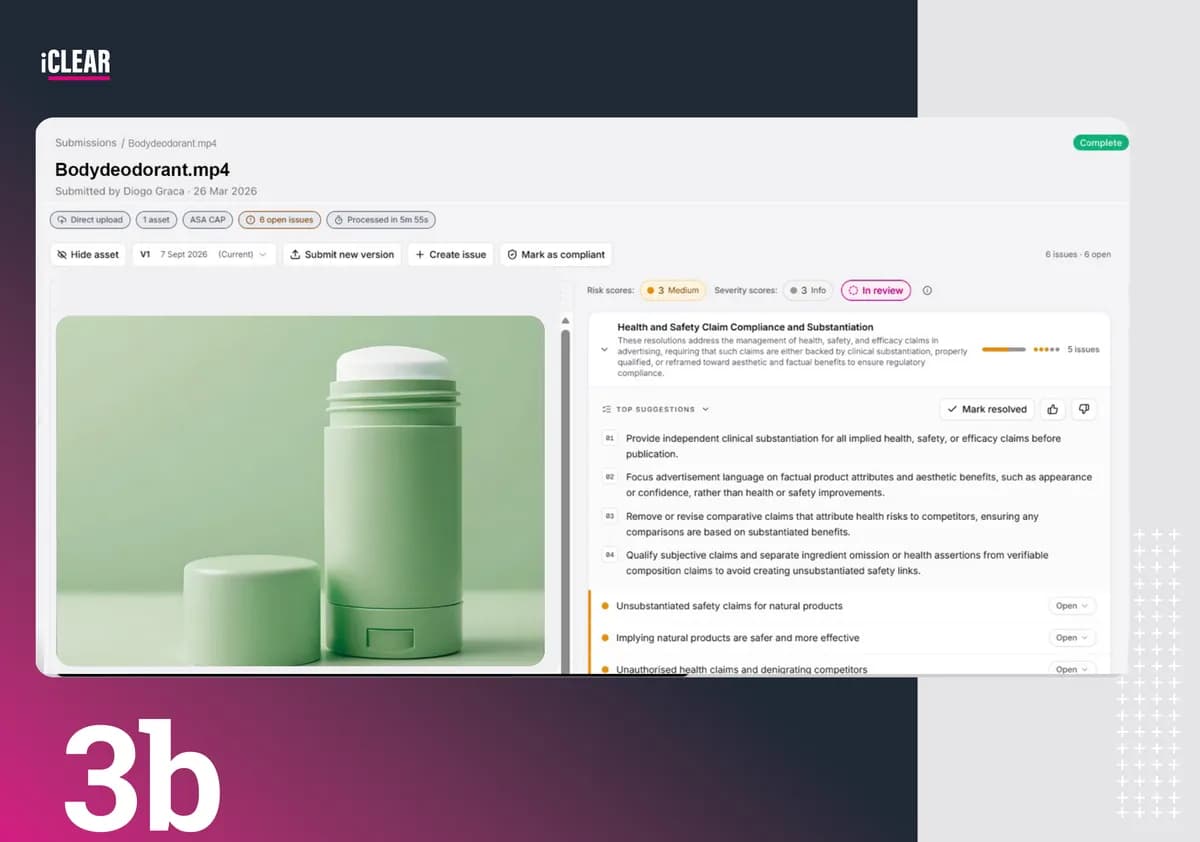Click the iCLEAR logo
The width and height of the screenshot is (1200, 842).
pyautogui.click(x=76, y=63)
